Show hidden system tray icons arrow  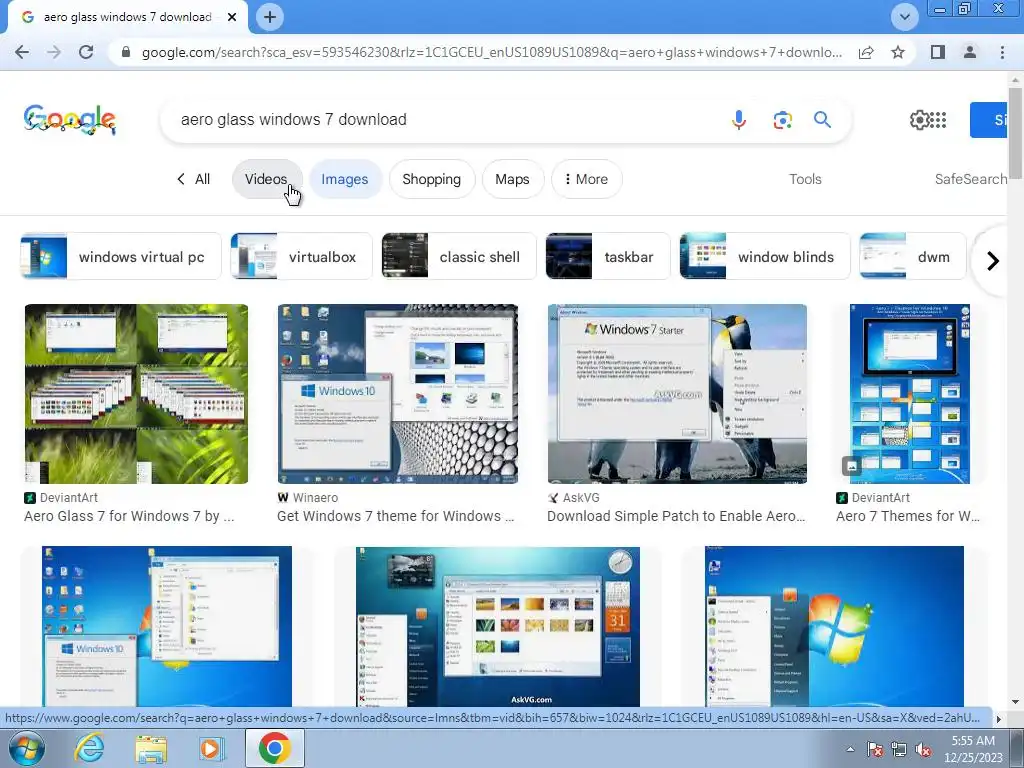(x=850, y=749)
